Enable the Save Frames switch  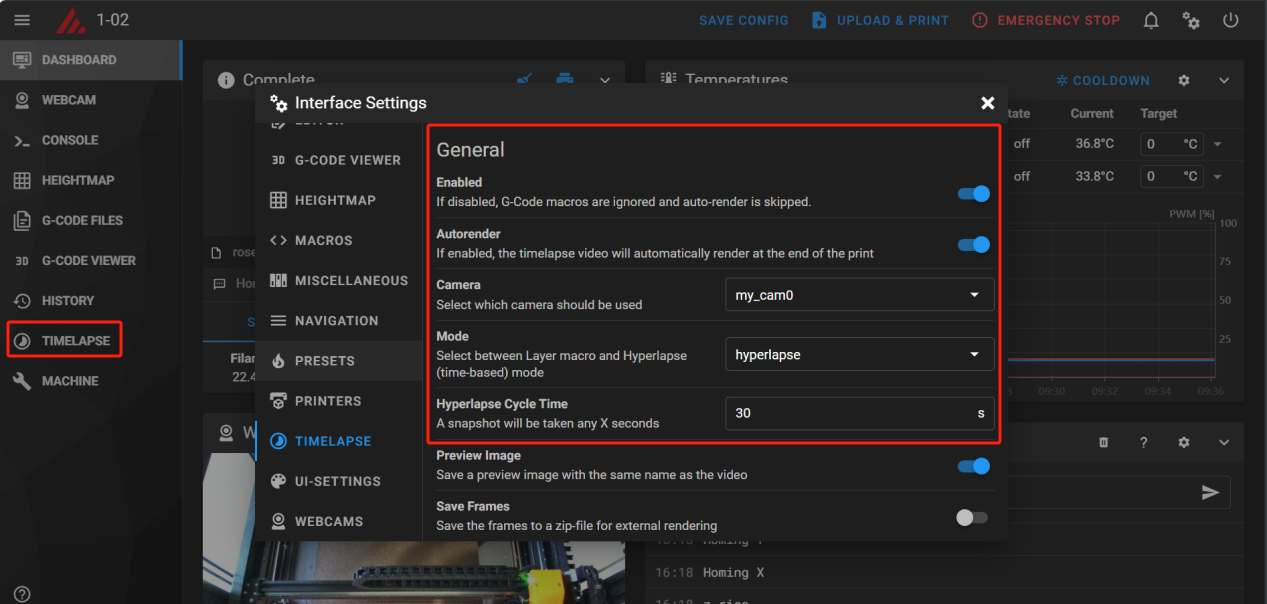coord(971,517)
